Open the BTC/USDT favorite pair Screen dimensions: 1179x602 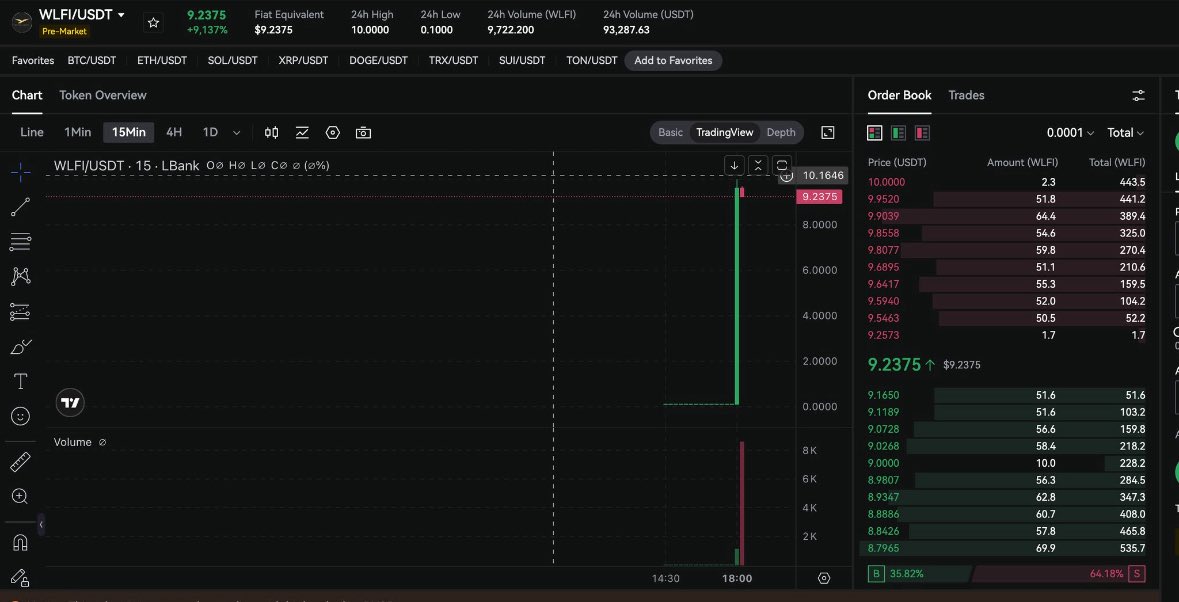click(x=92, y=61)
